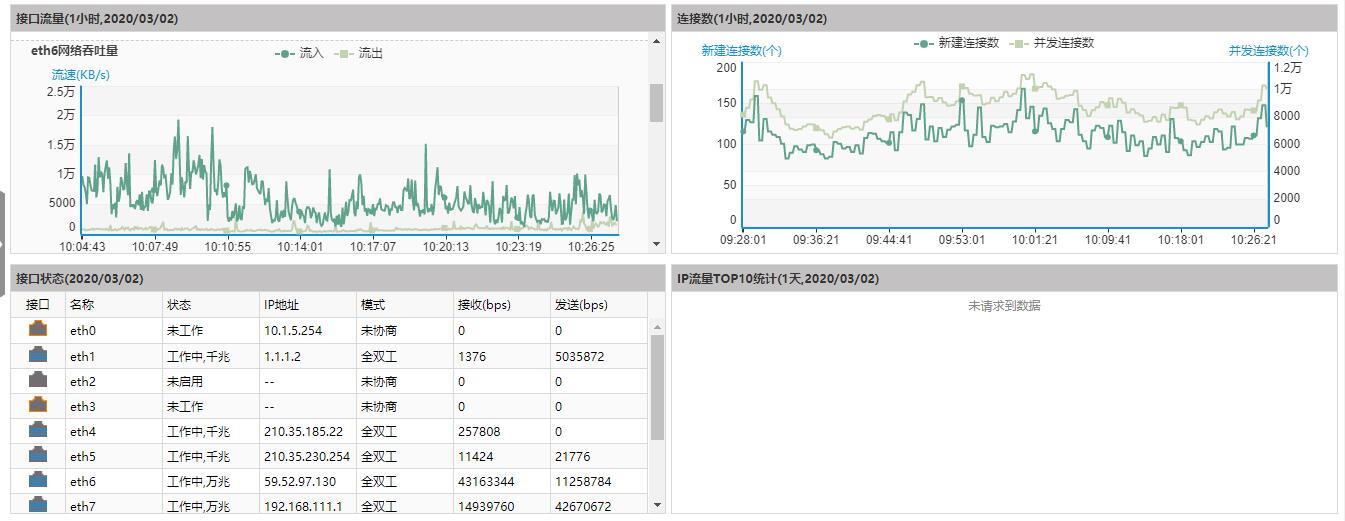Click receive value 43163344 for eth6
The image size is (1345, 521).
(x=486, y=481)
